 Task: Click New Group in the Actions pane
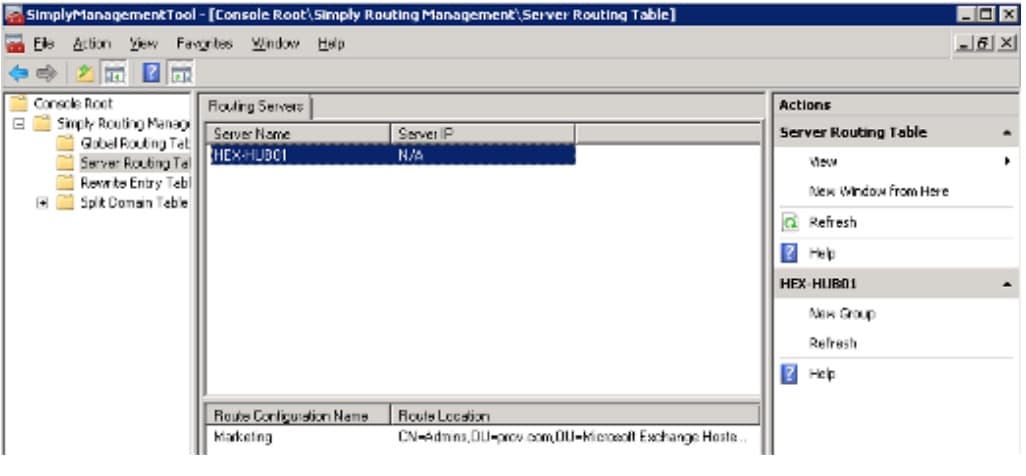[841, 314]
